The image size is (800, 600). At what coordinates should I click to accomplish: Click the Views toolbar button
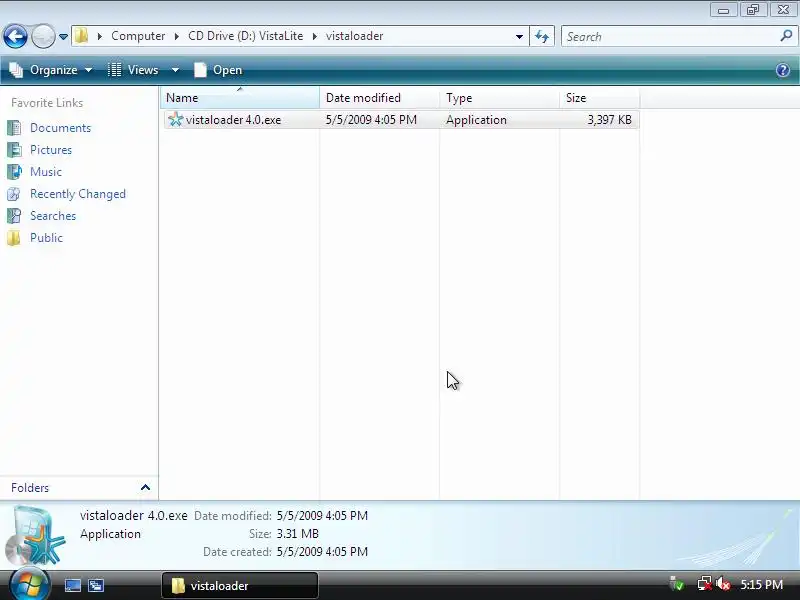[x=134, y=70]
